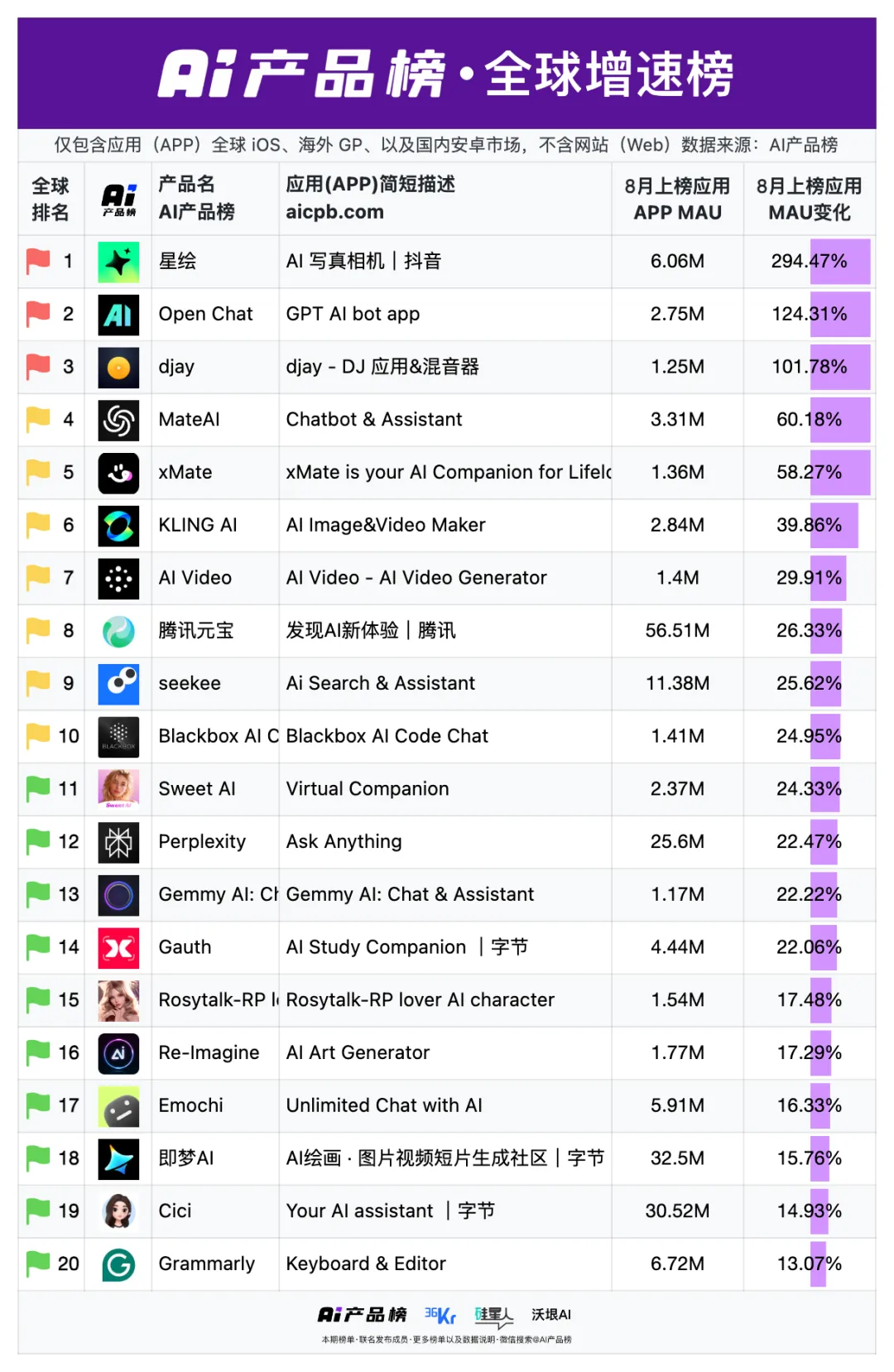Click the Cici app name

175,1211
